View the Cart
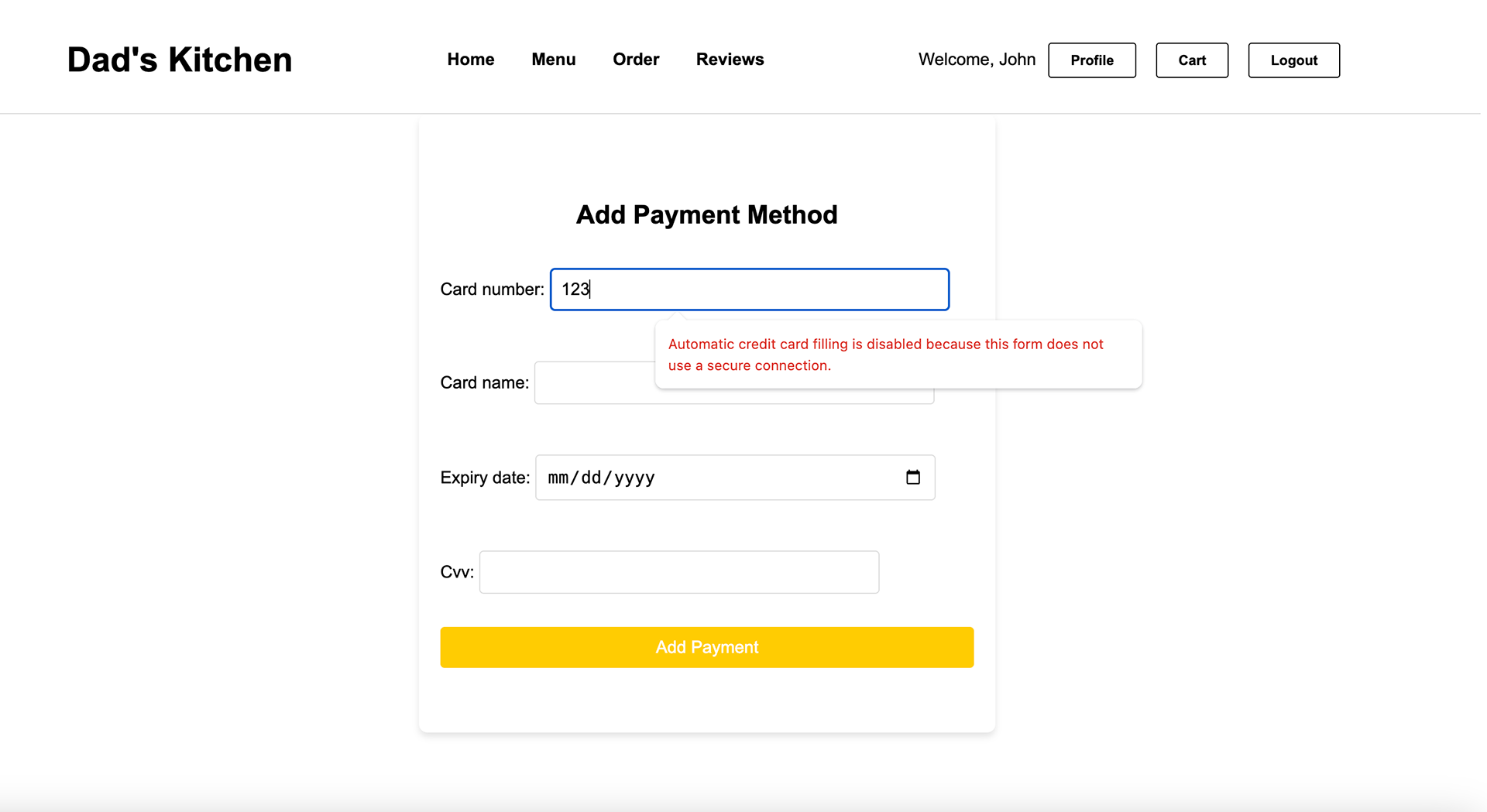This screenshot has width=1487, height=812. tap(1192, 60)
